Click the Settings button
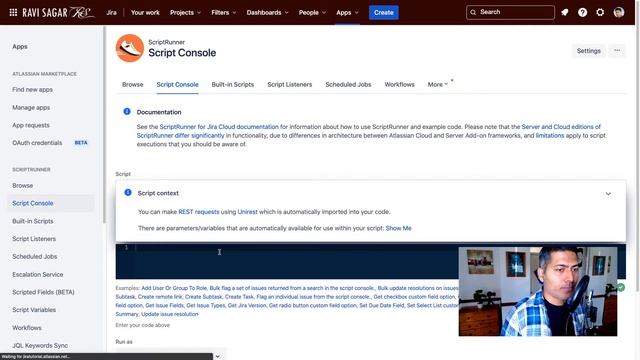 click(x=589, y=51)
